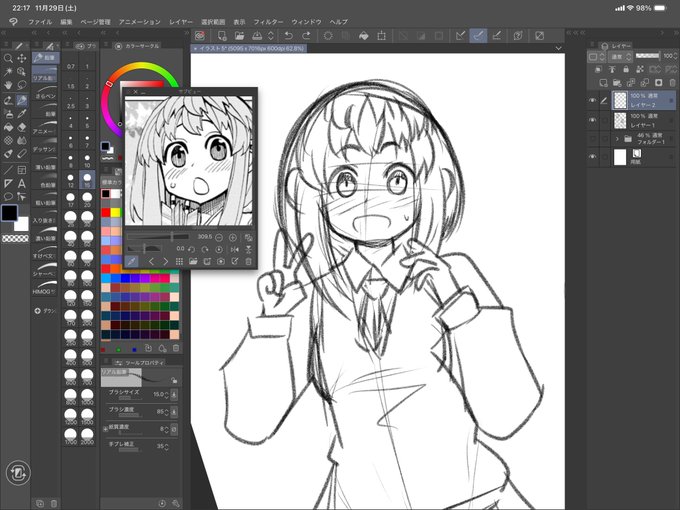680x510 pixels.
Task: Toggle snap to ruler in command bar
Action: [x=461, y=36]
